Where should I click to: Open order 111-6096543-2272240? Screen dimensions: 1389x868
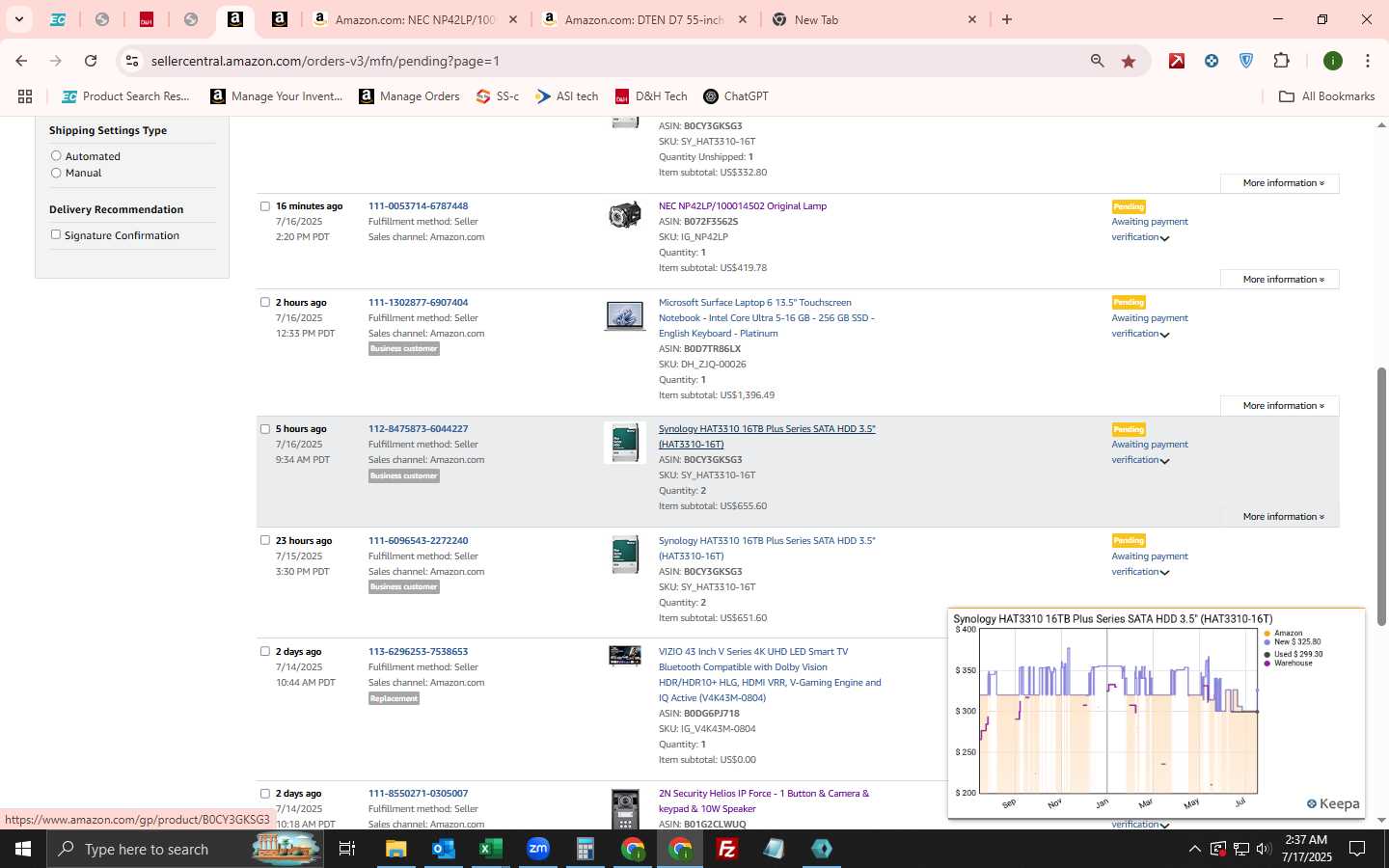click(x=418, y=540)
